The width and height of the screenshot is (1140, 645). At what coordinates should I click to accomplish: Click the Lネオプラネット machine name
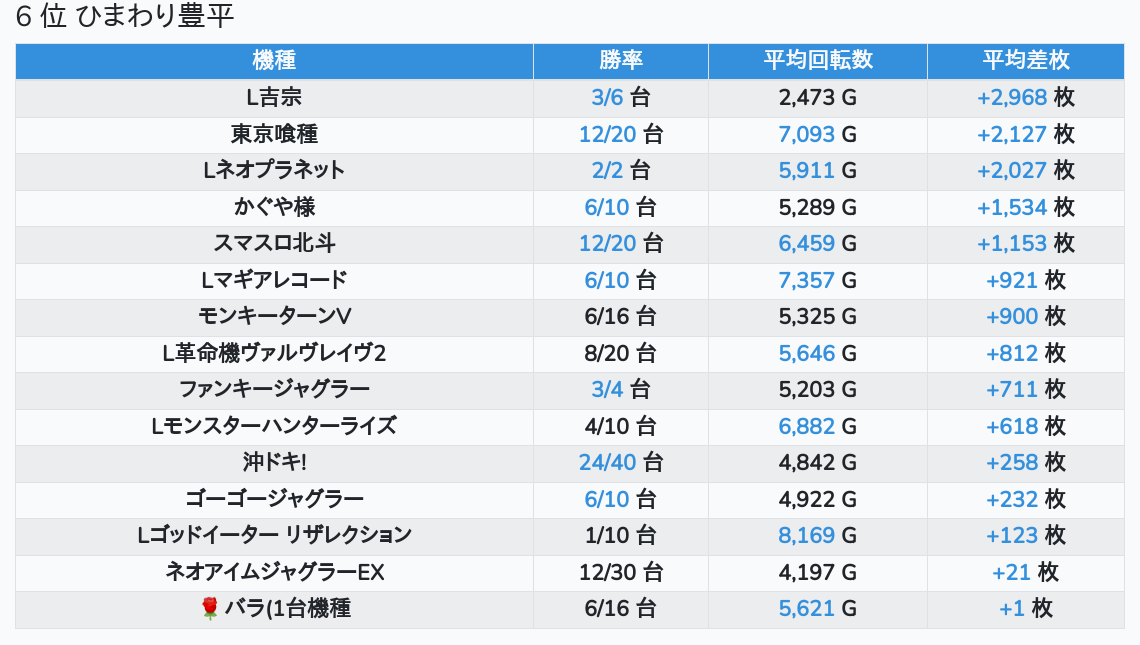(x=274, y=170)
